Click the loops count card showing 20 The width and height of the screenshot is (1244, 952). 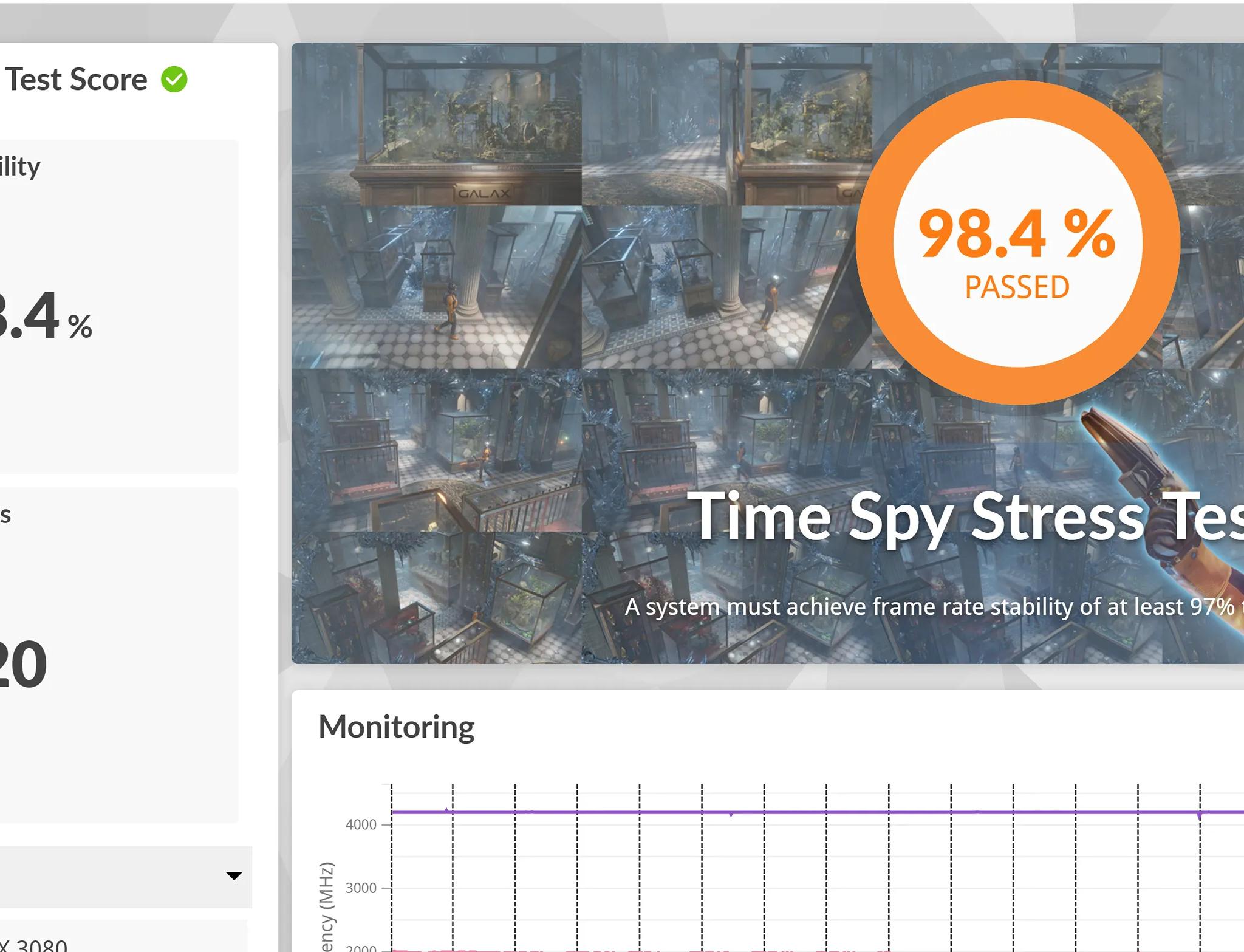(119, 655)
